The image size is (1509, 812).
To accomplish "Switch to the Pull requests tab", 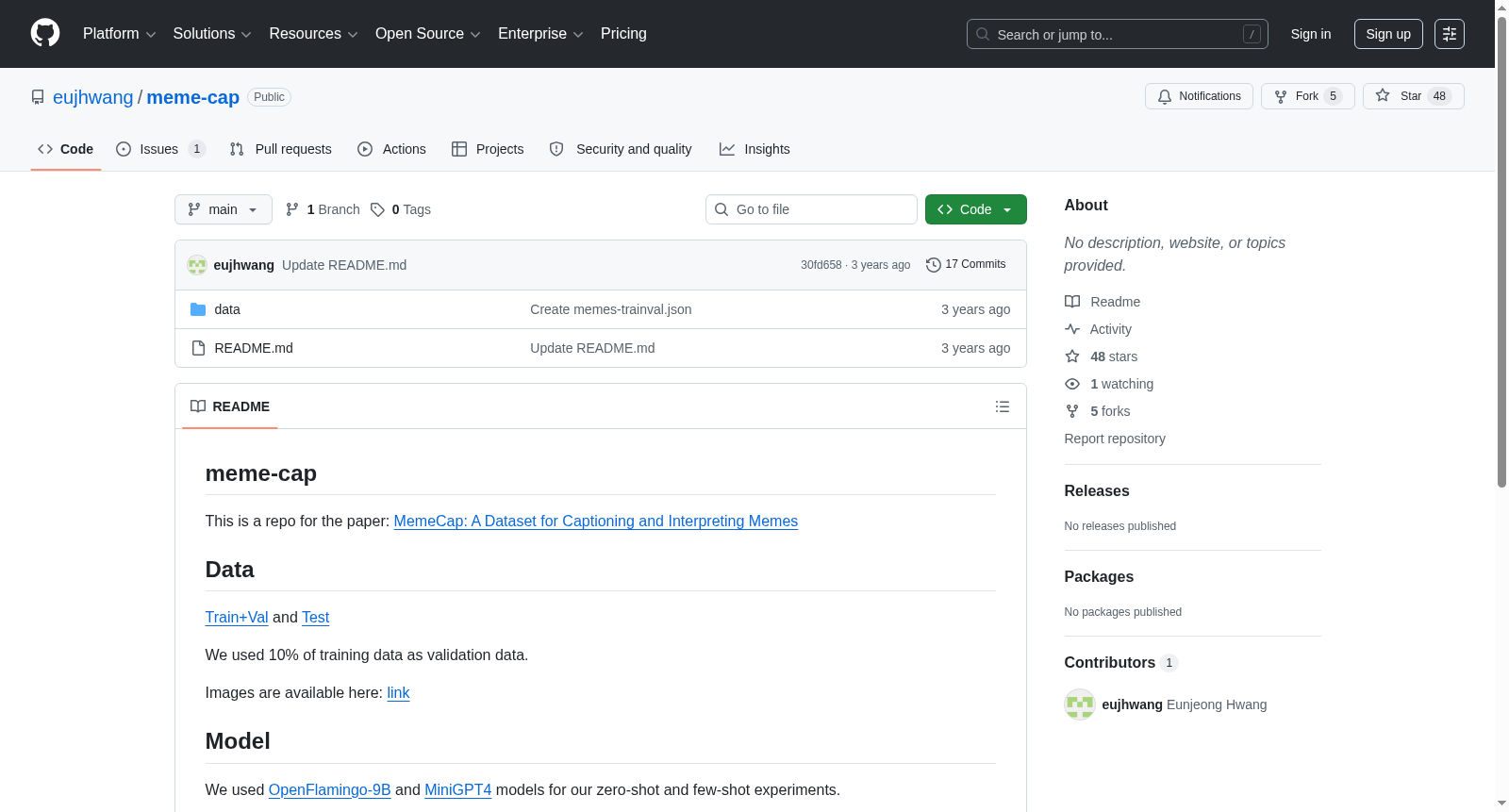I will coord(281,149).
